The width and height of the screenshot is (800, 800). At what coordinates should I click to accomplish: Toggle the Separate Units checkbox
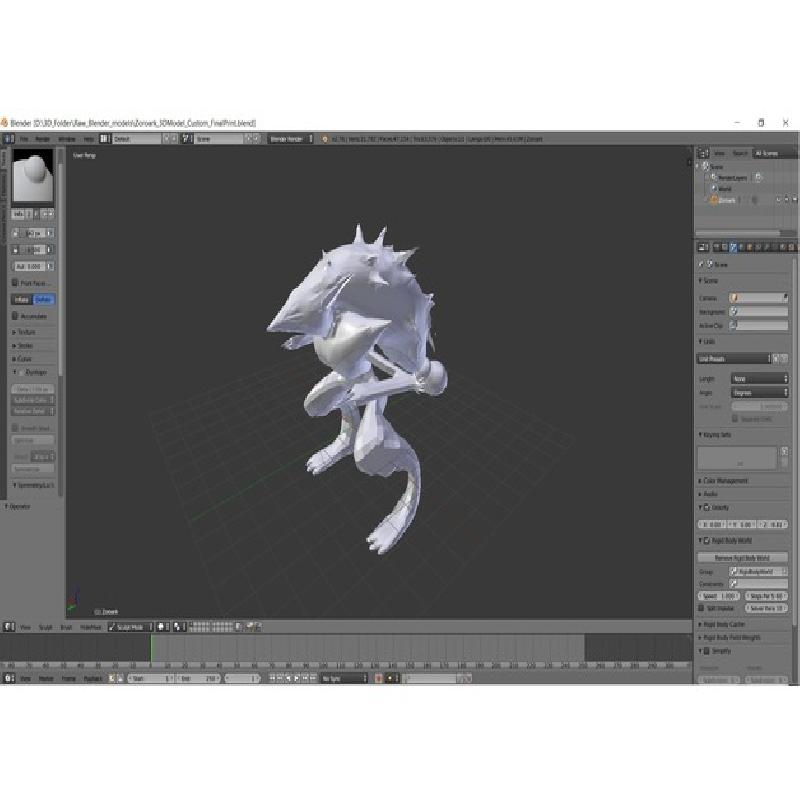(735, 418)
